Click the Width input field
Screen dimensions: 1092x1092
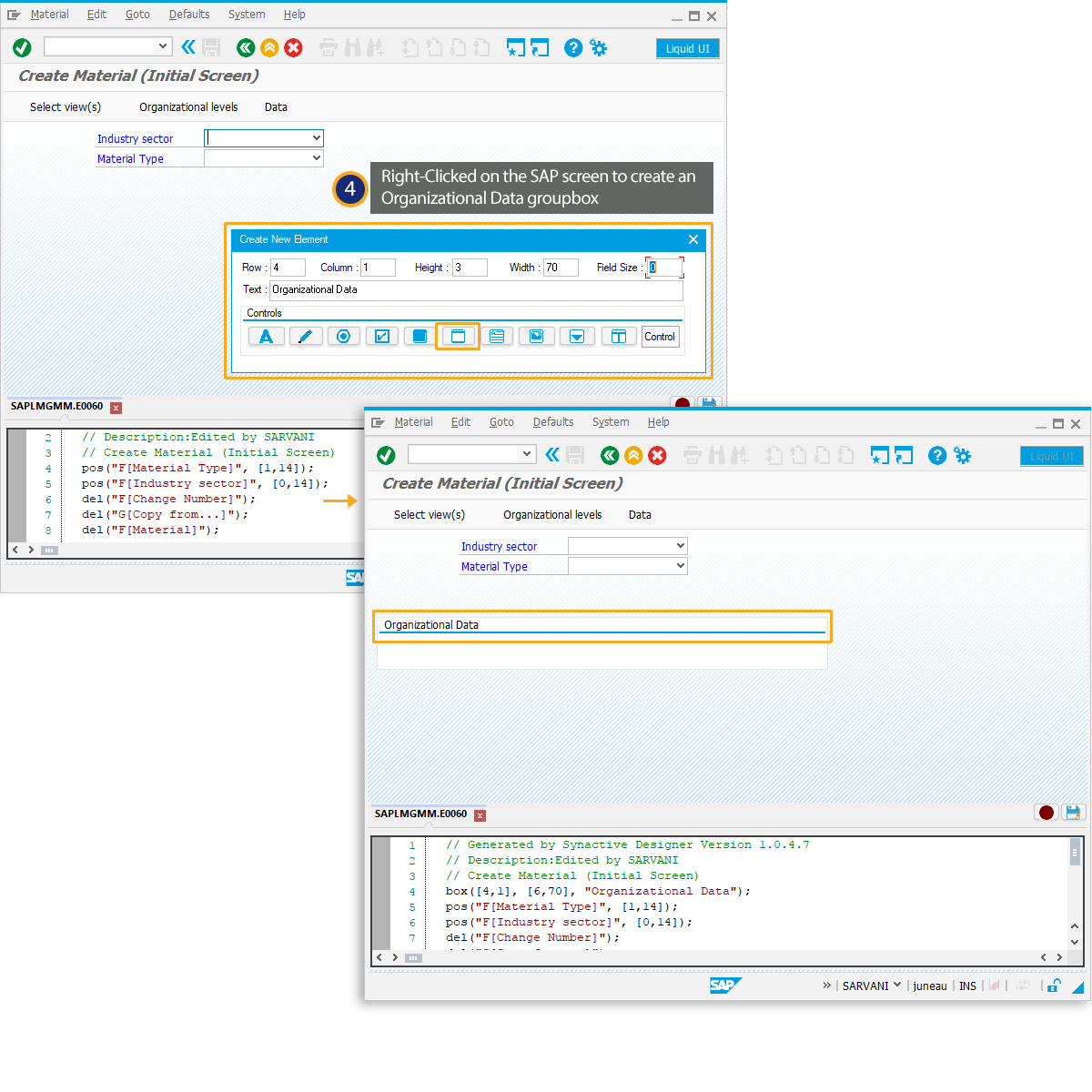pos(561,268)
